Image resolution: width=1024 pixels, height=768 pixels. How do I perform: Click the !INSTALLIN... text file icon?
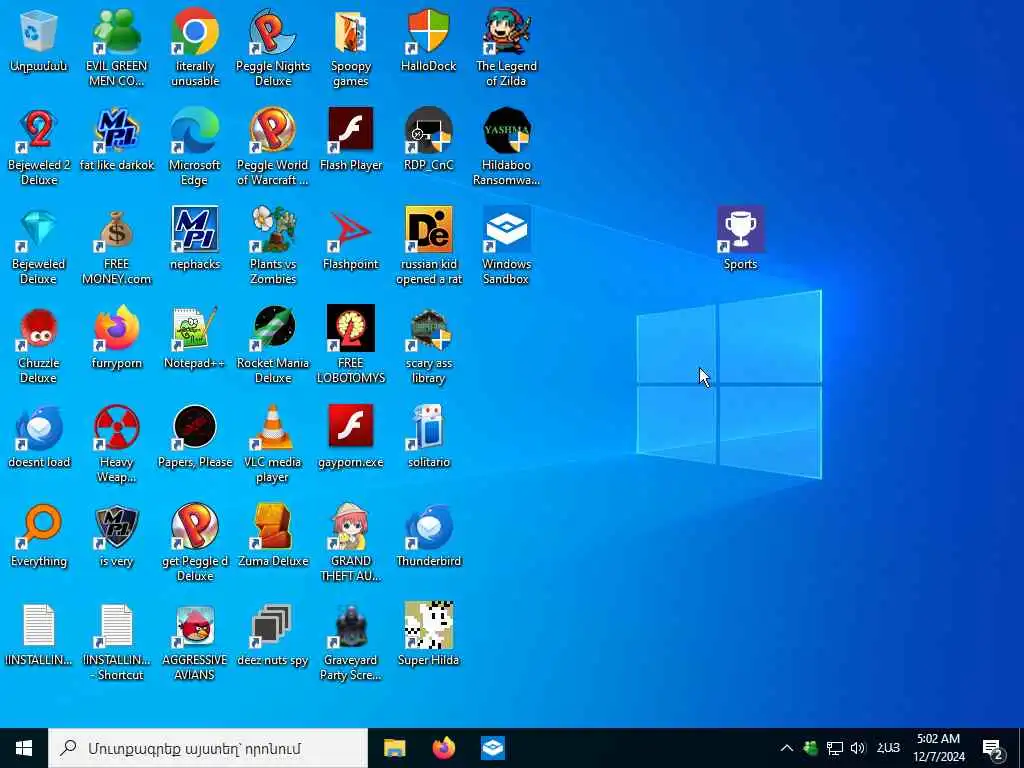pos(39,635)
